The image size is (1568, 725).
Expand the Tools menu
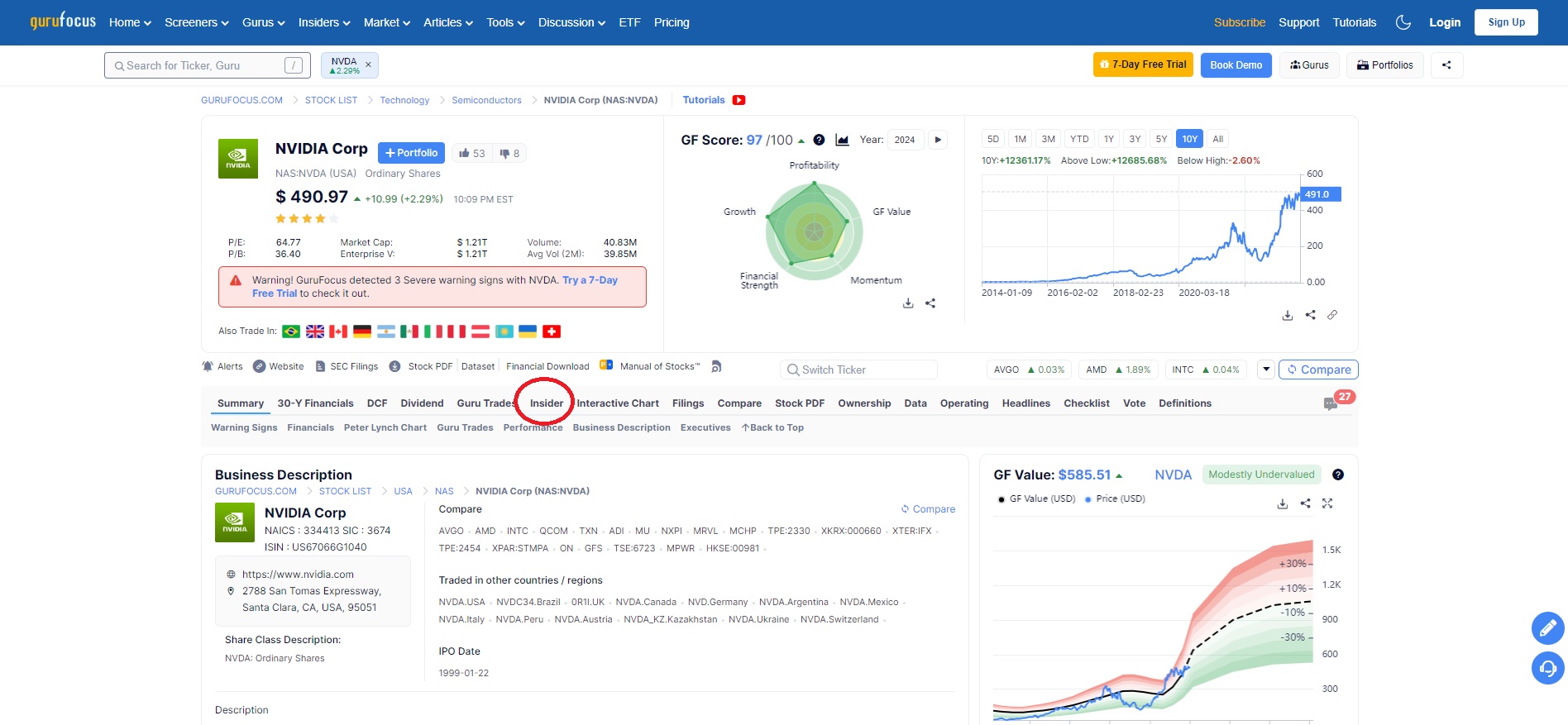point(505,22)
